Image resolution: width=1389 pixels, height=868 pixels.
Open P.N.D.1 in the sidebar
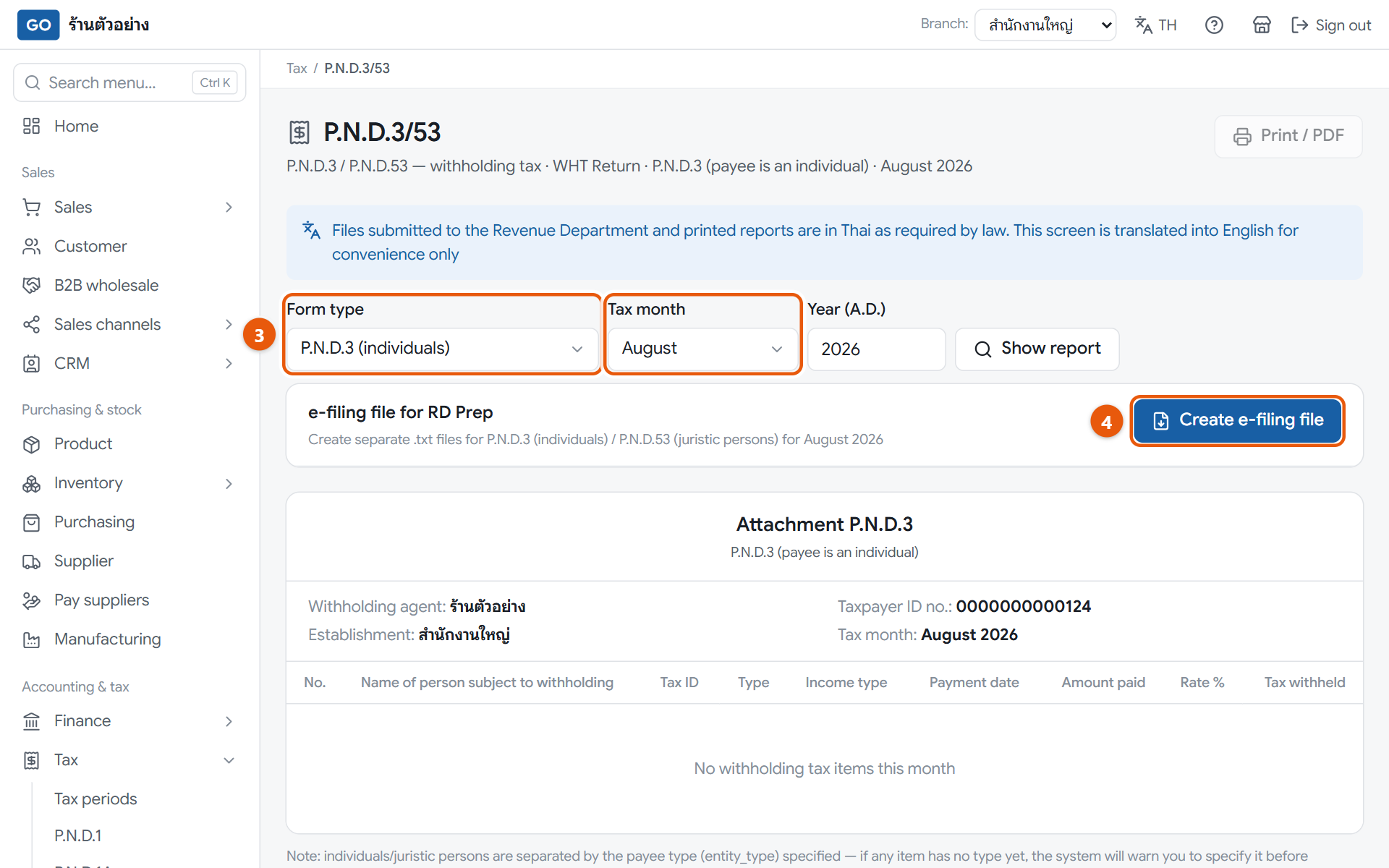click(x=78, y=836)
